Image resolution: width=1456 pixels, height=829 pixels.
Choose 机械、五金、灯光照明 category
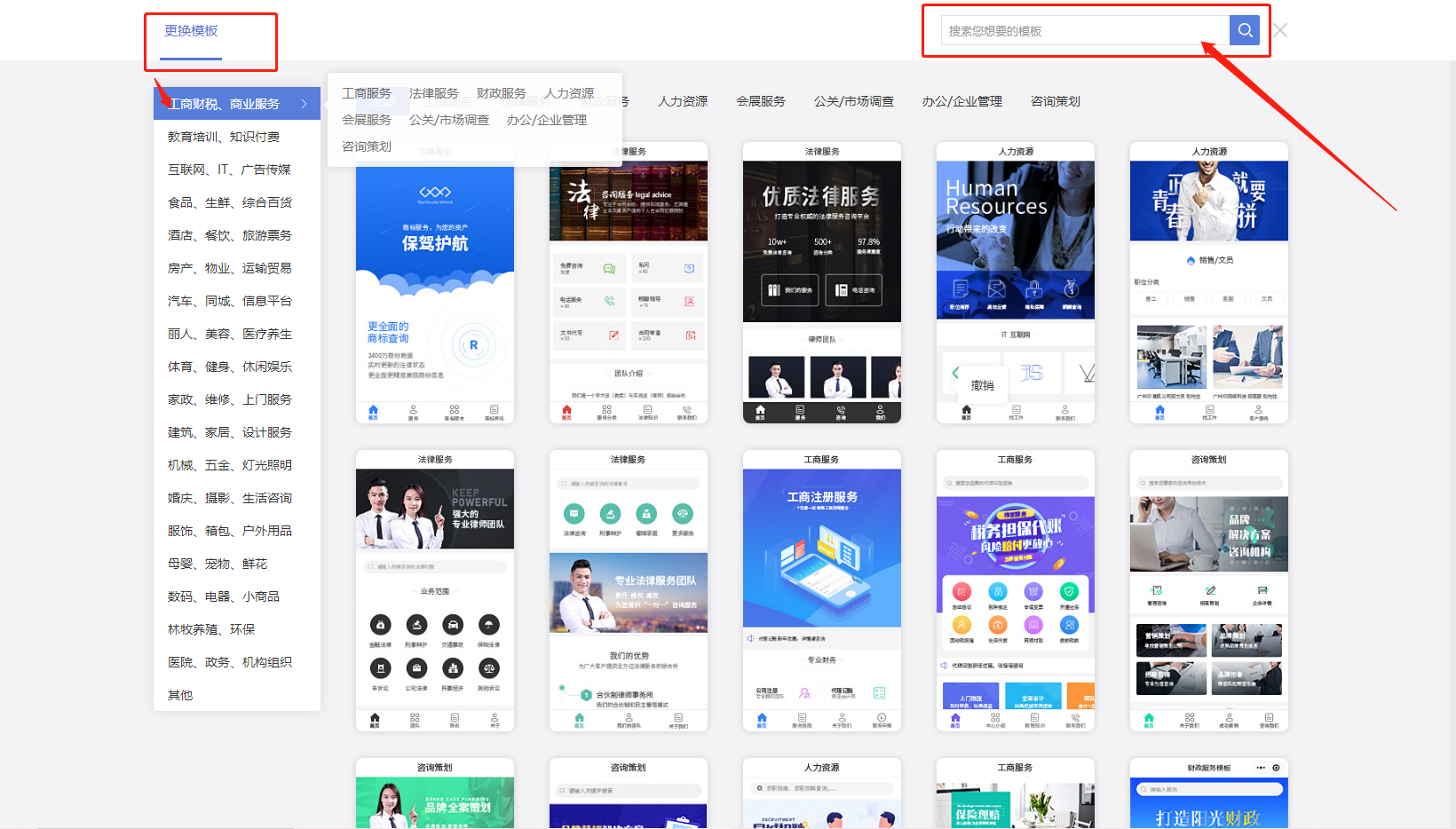click(x=230, y=465)
